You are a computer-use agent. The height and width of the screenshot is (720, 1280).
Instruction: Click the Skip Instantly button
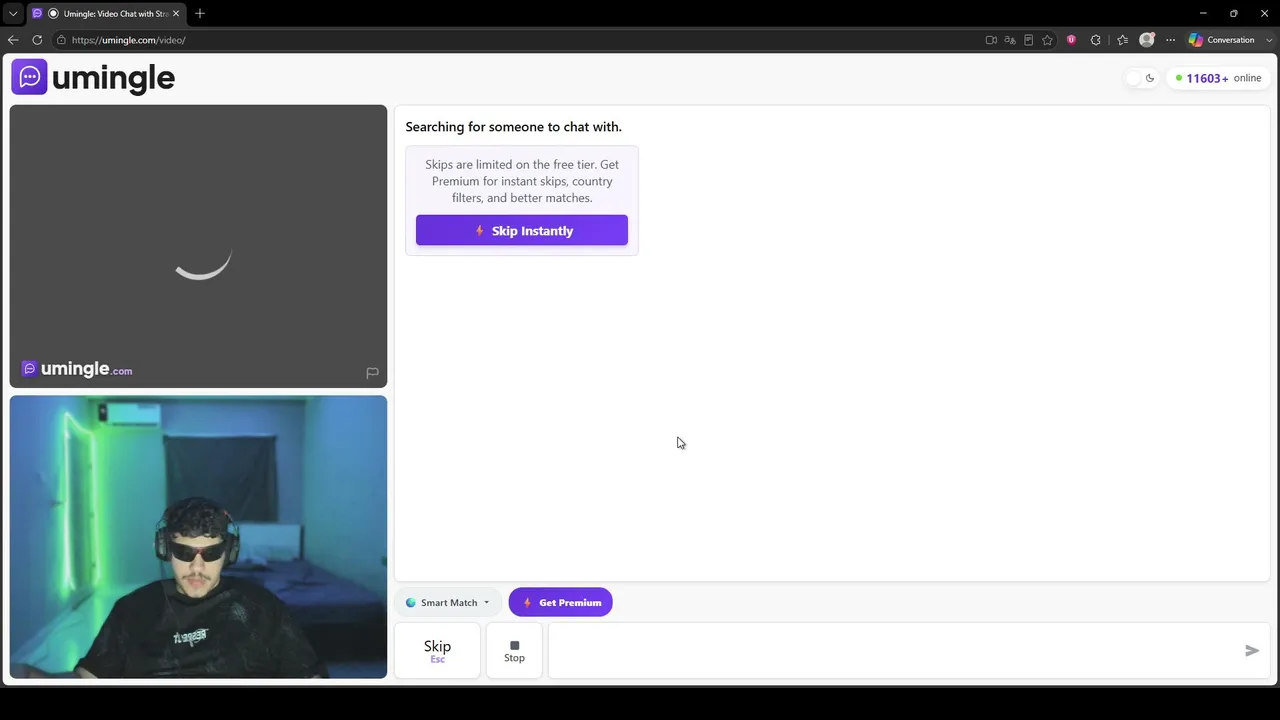click(x=522, y=230)
